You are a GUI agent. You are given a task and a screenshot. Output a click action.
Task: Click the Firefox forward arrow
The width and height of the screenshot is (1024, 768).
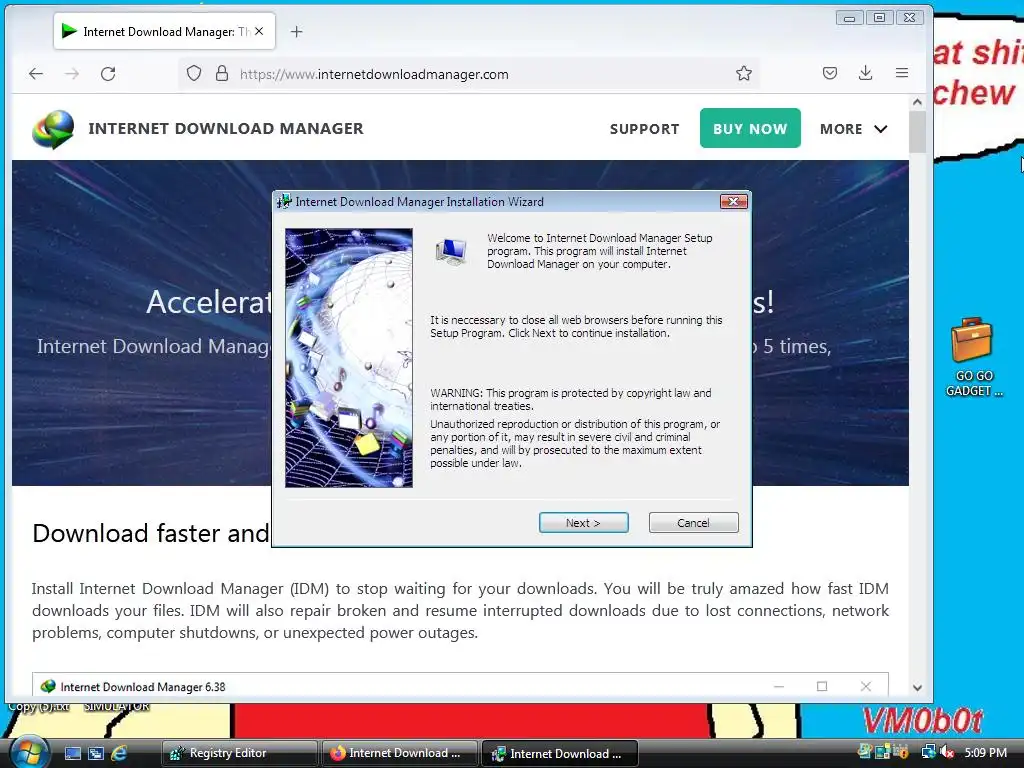[x=72, y=74]
